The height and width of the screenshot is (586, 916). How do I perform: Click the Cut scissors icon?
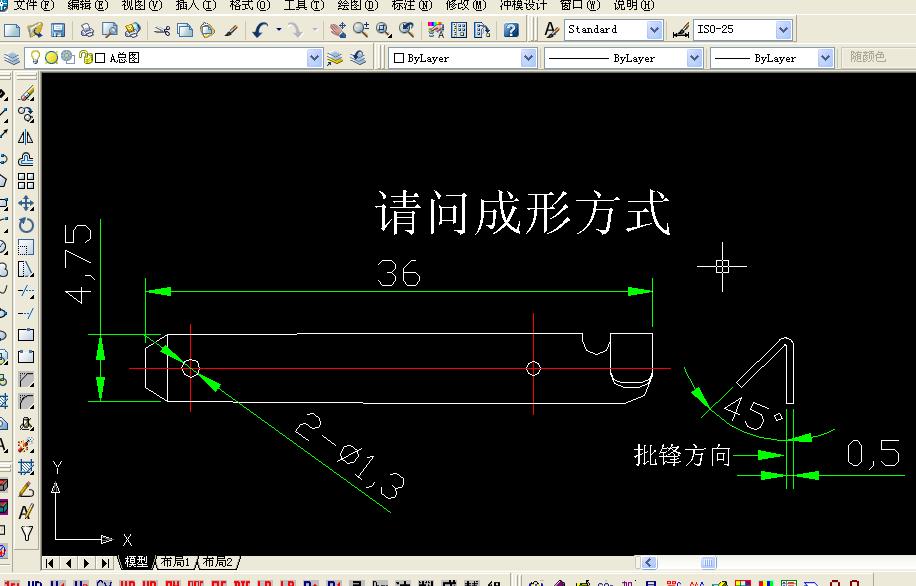[x=162, y=30]
